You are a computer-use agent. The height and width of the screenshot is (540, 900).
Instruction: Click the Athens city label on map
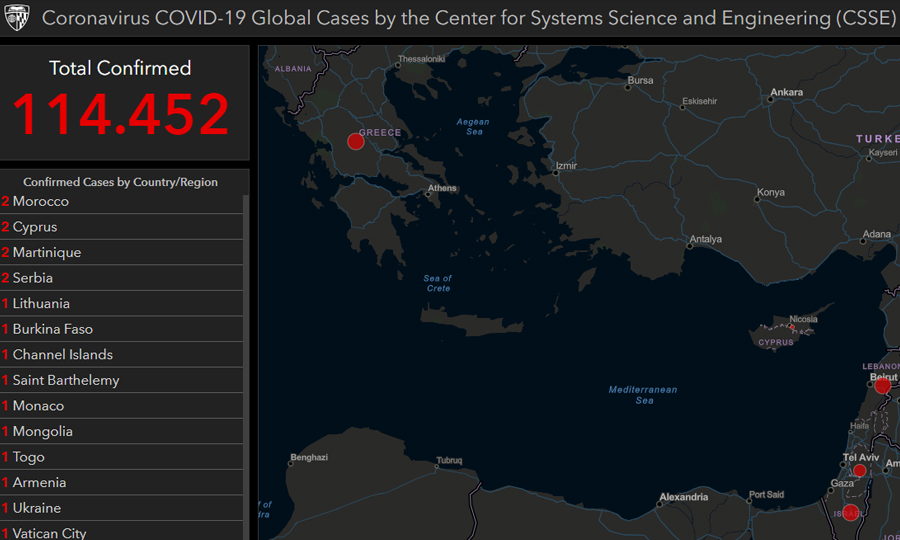coord(442,188)
